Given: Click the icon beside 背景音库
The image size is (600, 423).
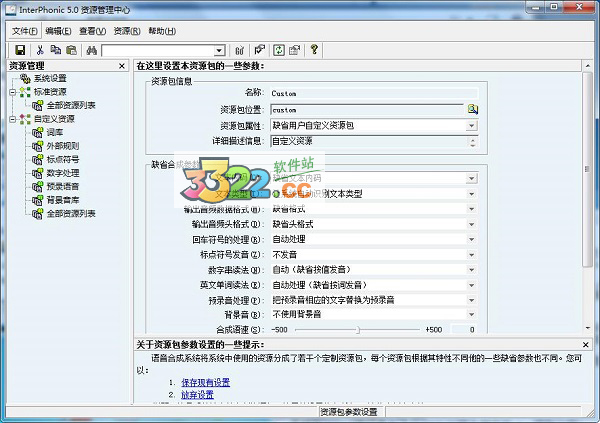Looking at the screenshot, I should pos(38,200).
